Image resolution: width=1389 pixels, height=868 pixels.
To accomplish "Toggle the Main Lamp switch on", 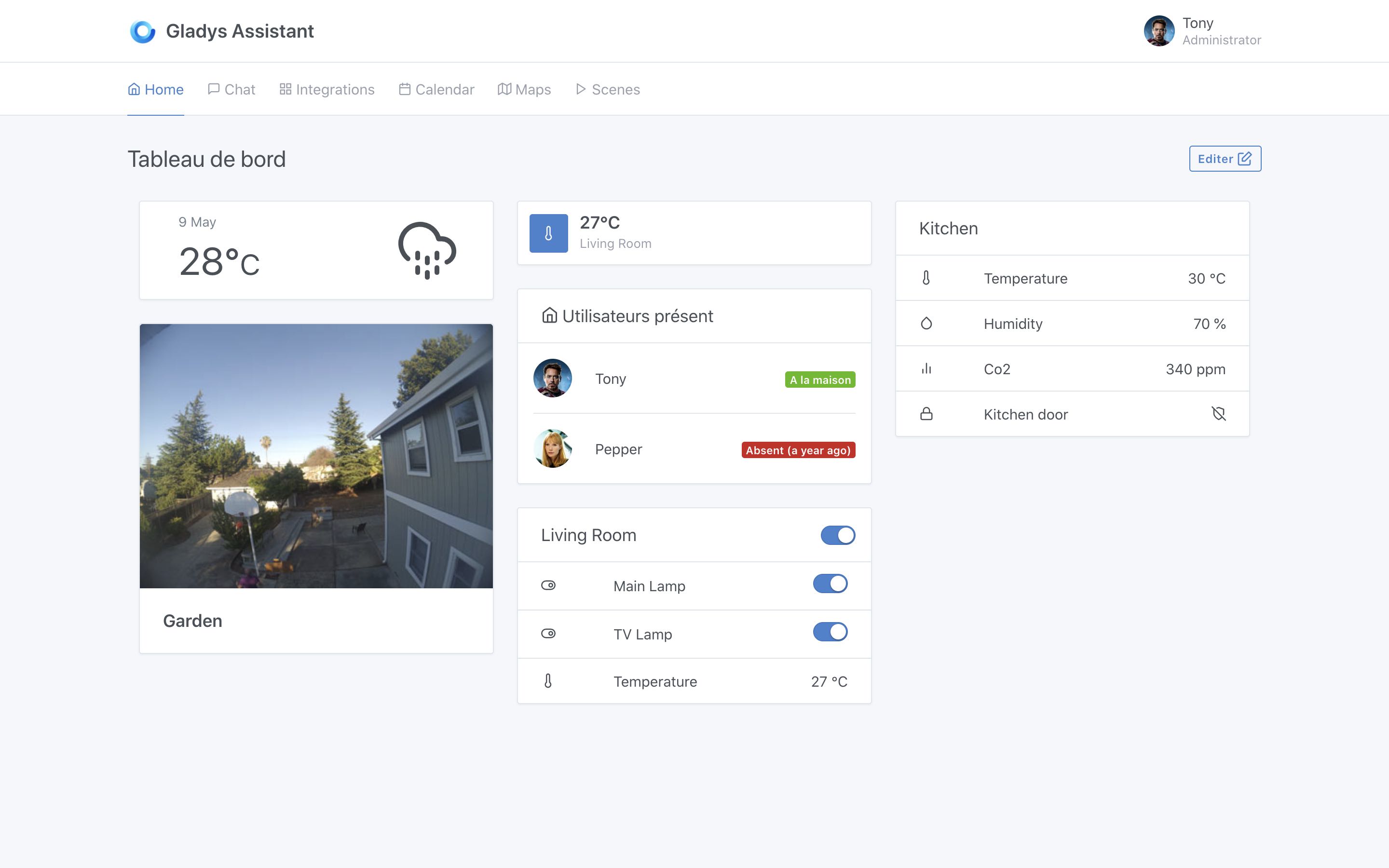I will click(830, 585).
